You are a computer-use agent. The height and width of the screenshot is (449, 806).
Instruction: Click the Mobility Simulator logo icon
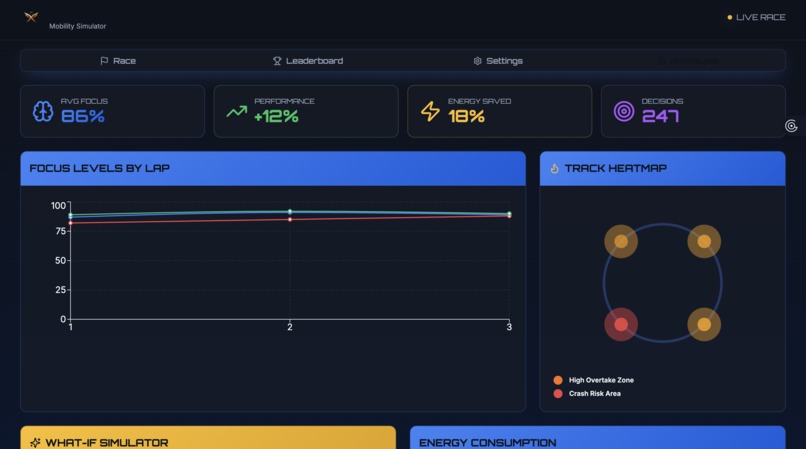pos(31,17)
